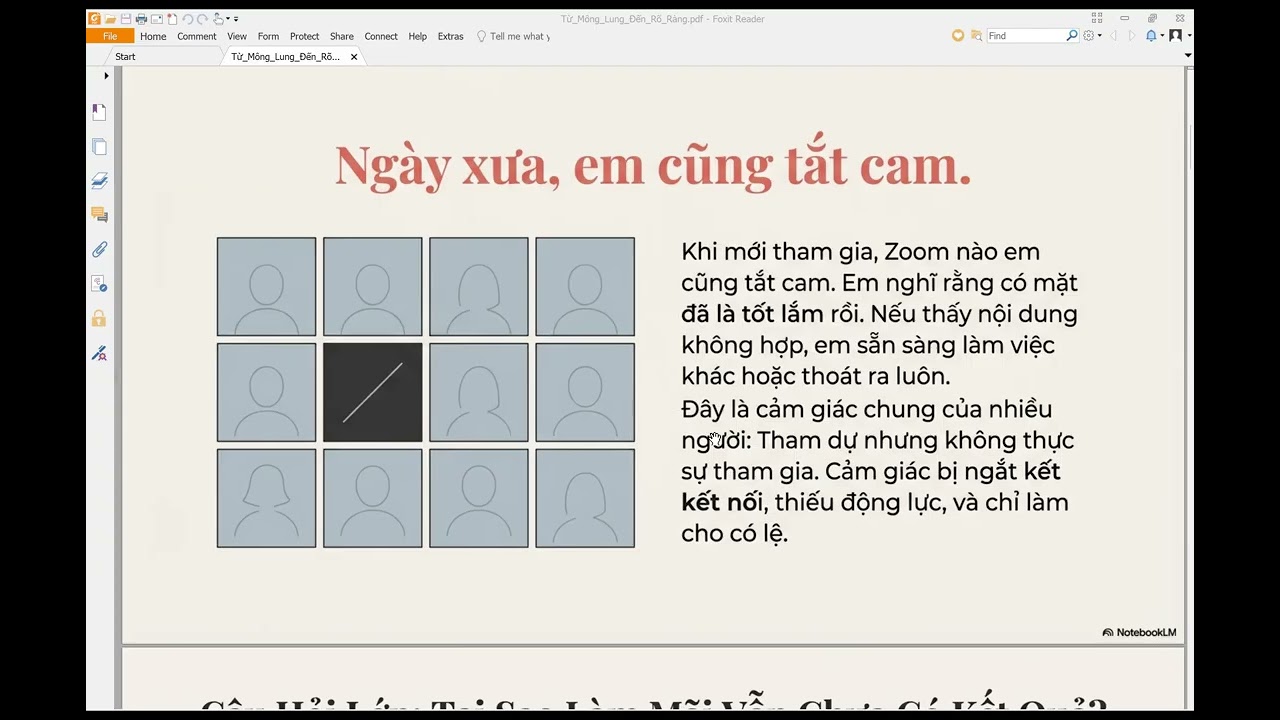Viewport: 1280px width, 720px height.
Task: Click the Foxit Reader logo icon
Action: pyautogui.click(x=94, y=19)
